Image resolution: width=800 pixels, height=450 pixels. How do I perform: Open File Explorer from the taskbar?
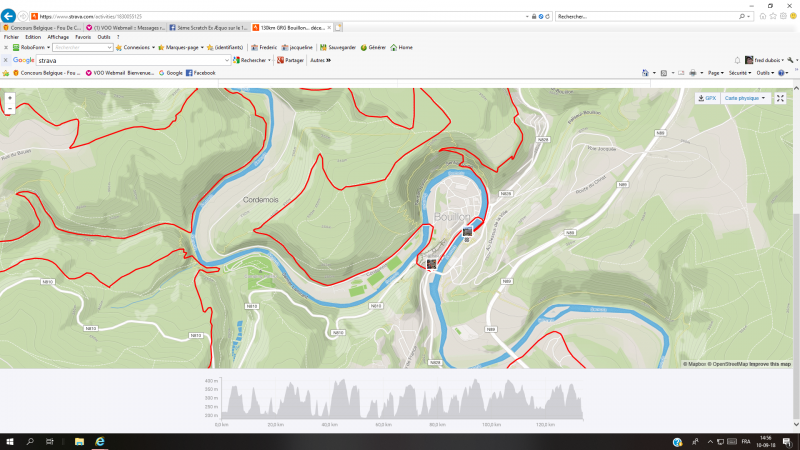pos(79,442)
